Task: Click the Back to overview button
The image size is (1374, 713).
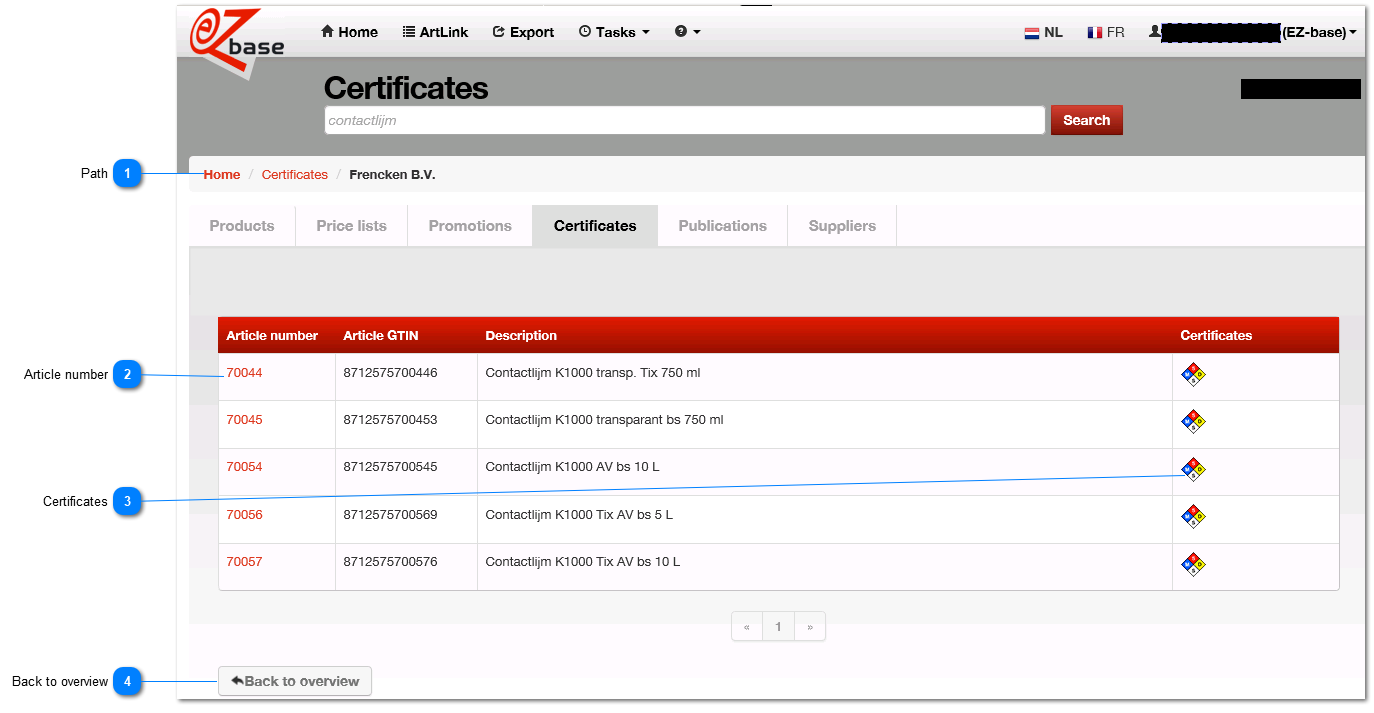Action: (295, 681)
